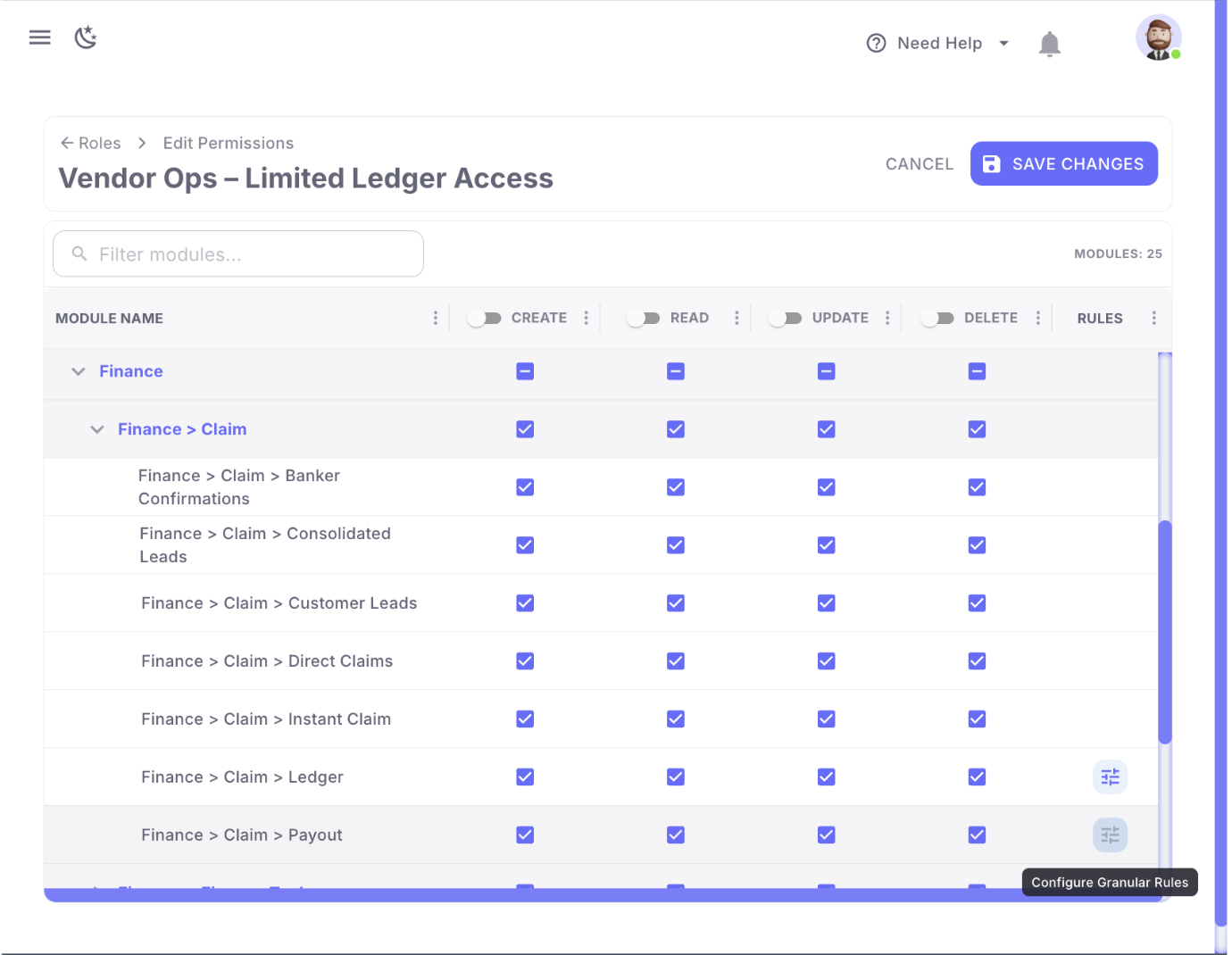Image resolution: width=1232 pixels, height=955 pixels.
Task: Focus the Filter modules search field
Action: (238, 254)
